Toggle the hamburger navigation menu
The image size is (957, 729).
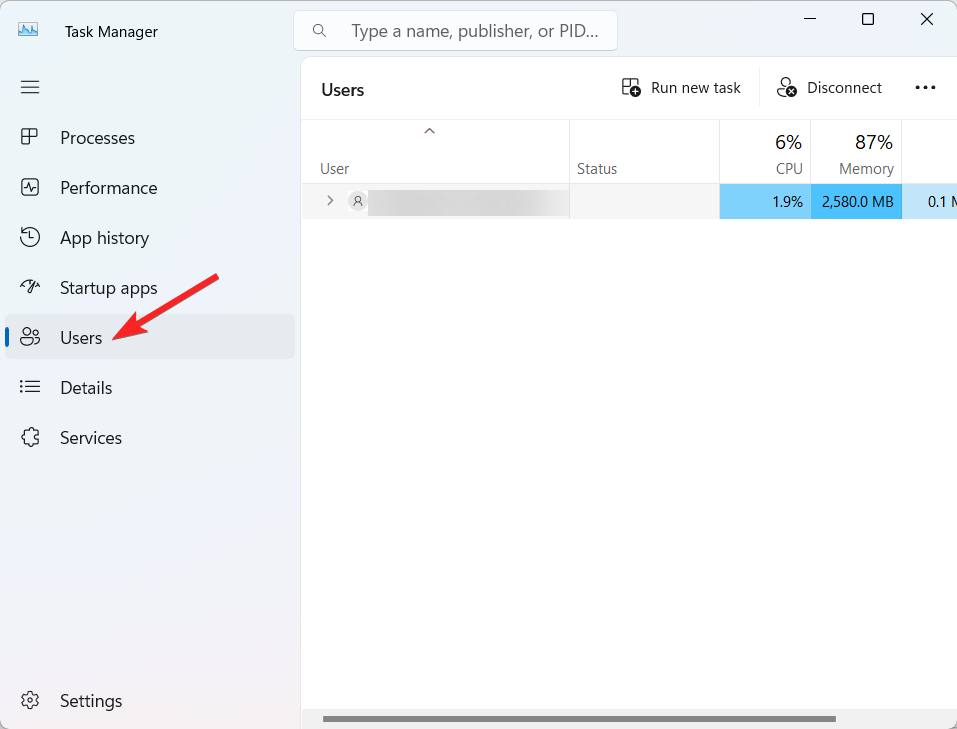30,87
